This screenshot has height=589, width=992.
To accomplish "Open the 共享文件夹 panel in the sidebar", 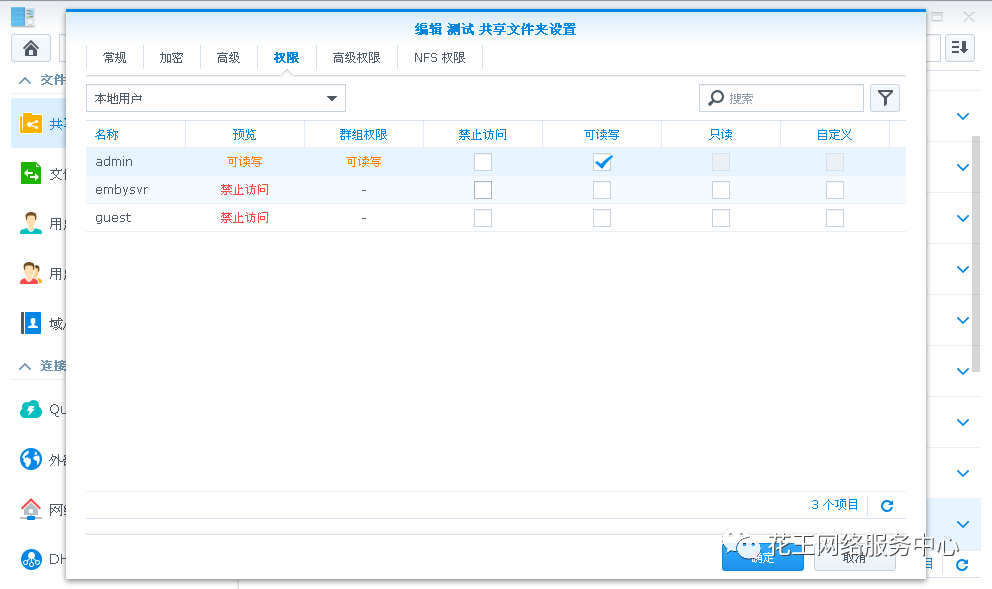I will [33, 122].
